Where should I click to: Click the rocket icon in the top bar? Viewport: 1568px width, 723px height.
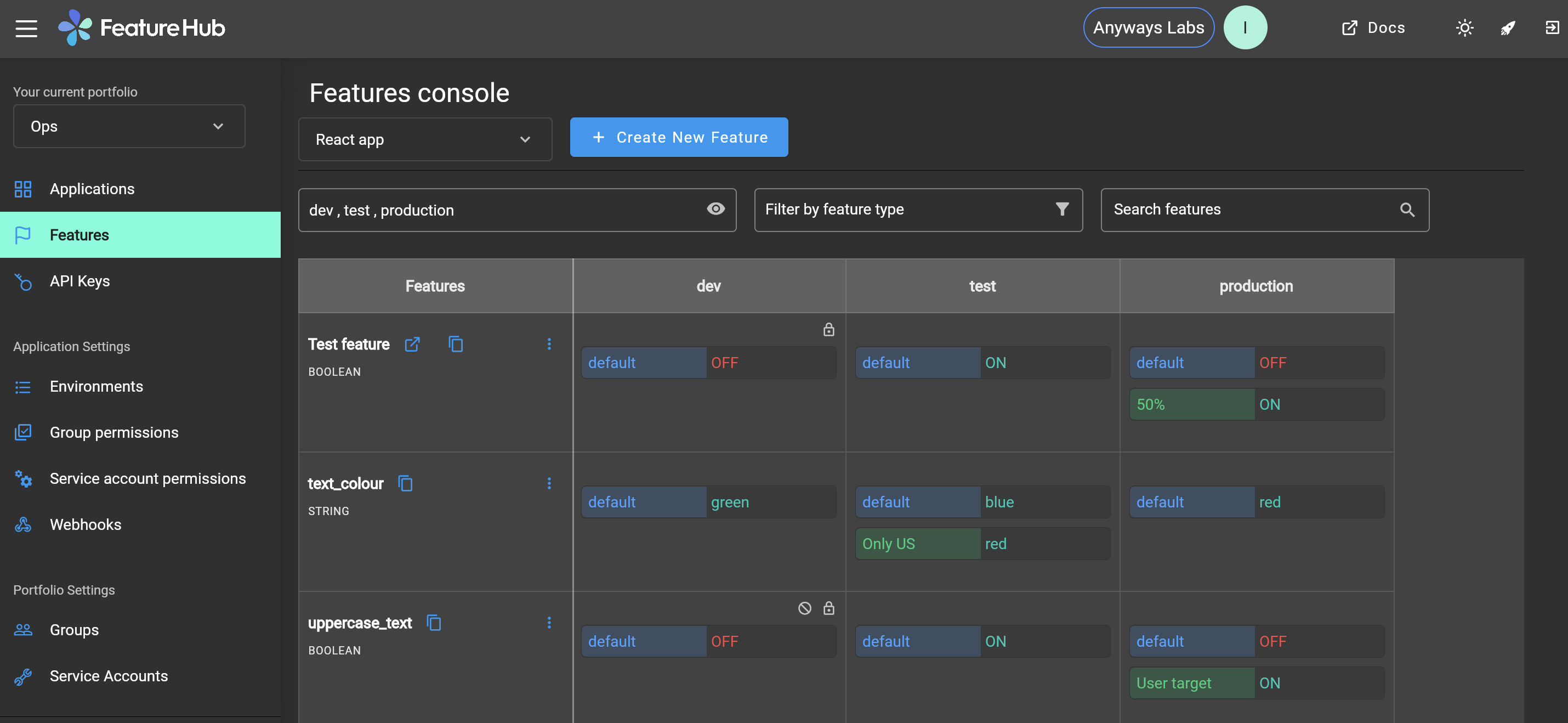point(1508,27)
